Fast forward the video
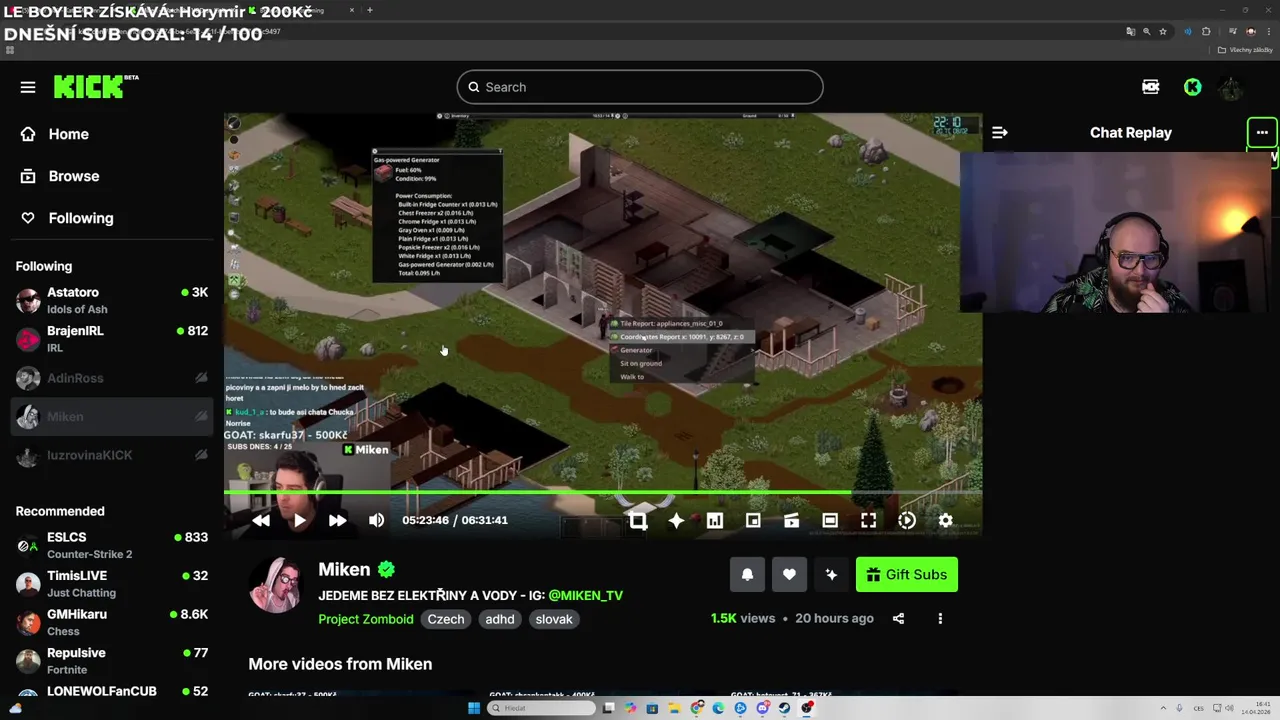The image size is (1280, 720). [x=337, y=520]
